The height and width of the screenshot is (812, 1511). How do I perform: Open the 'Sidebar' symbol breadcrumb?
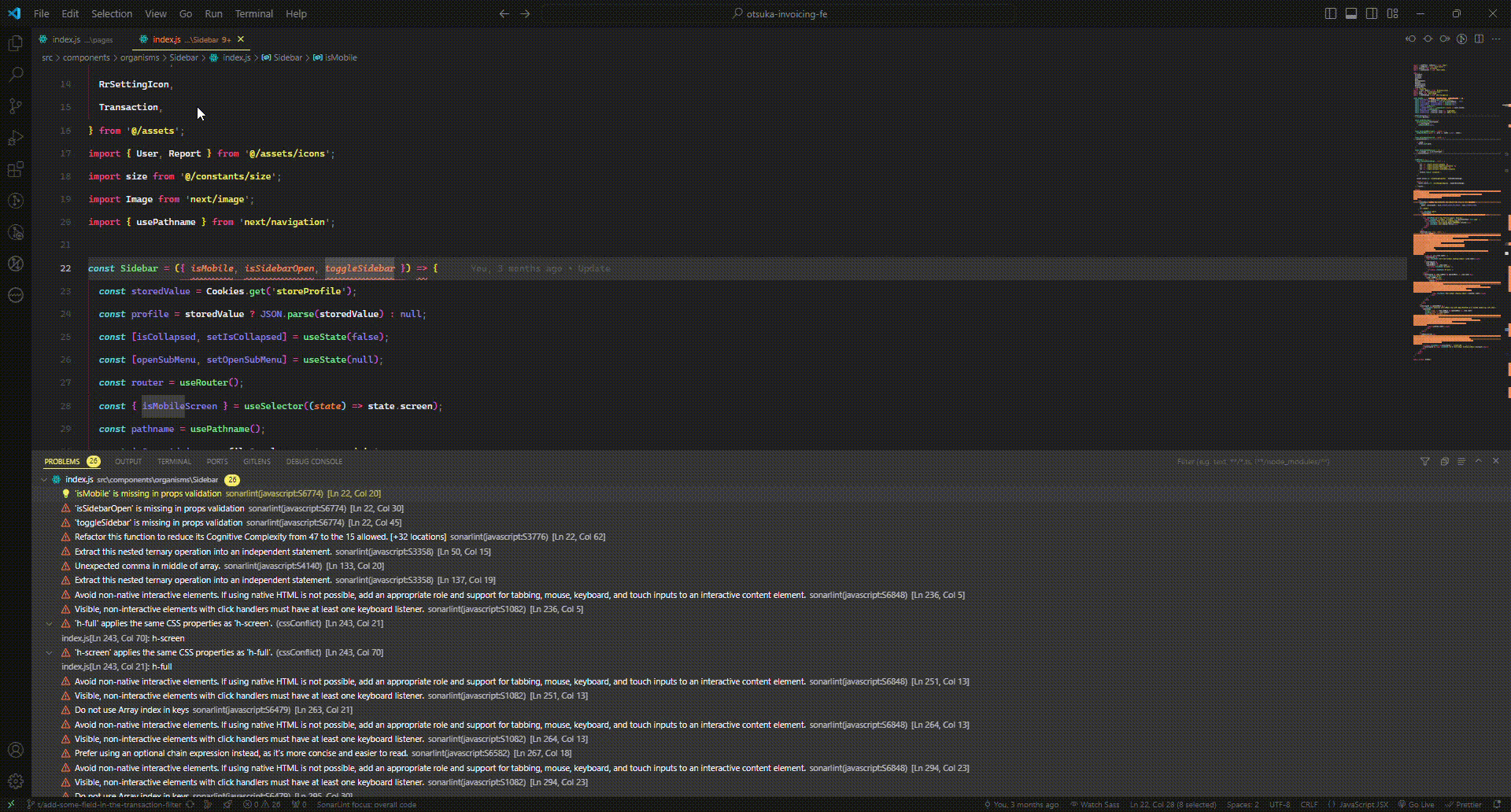(282, 57)
